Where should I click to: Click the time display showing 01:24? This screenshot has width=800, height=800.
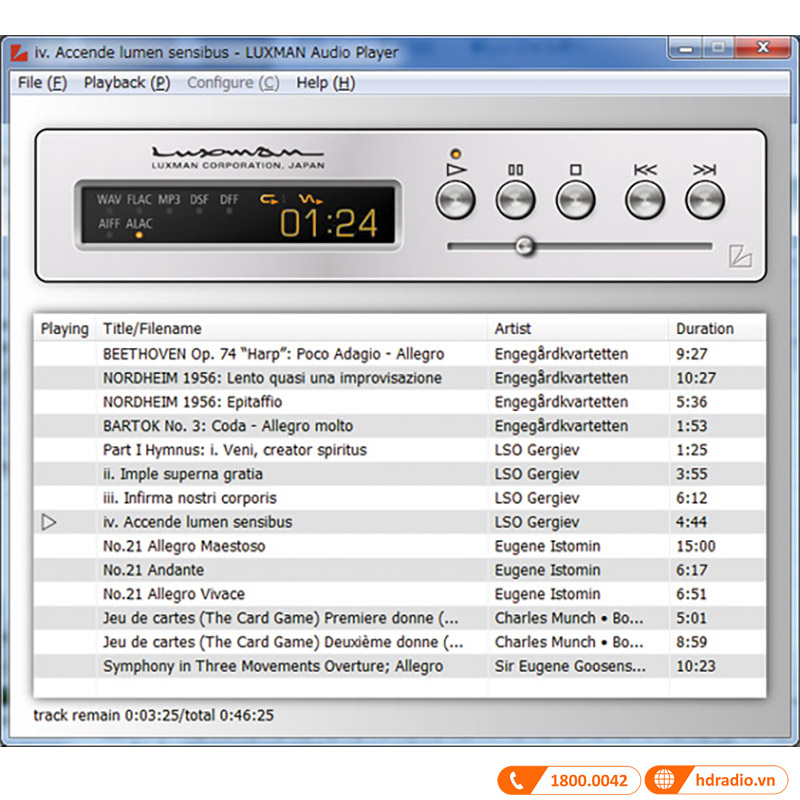pyautogui.click(x=328, y=223)
